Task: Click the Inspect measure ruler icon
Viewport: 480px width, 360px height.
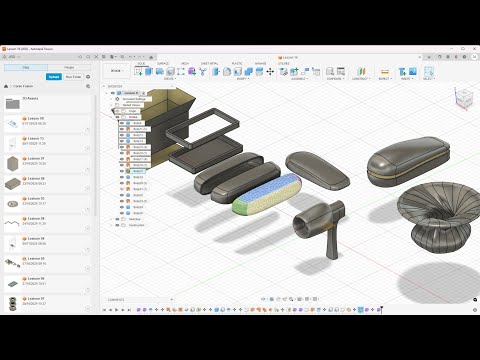Action: (384, 71)
